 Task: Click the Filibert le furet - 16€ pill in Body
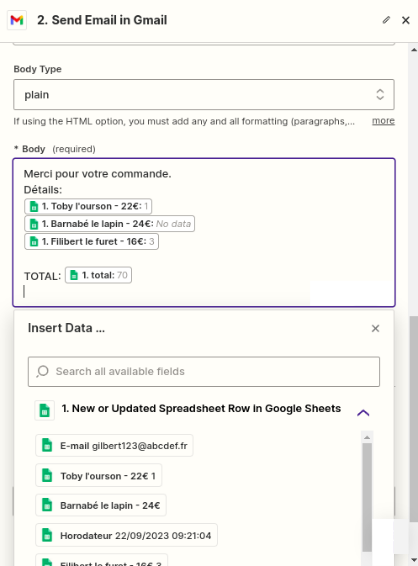(x=91, y=241)
